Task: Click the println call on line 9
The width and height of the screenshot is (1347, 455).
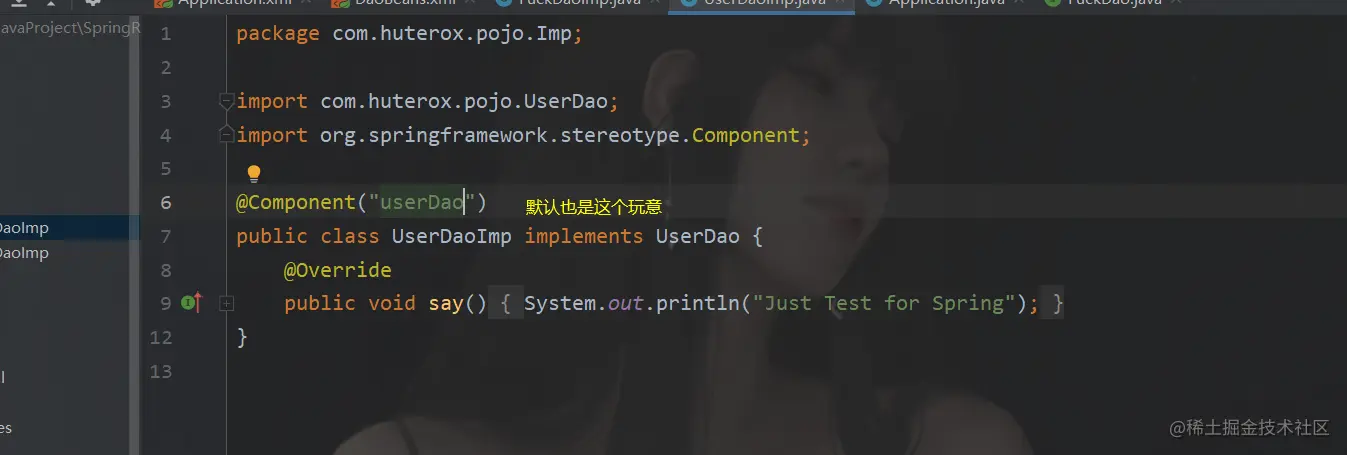Action: click(698, 303)
